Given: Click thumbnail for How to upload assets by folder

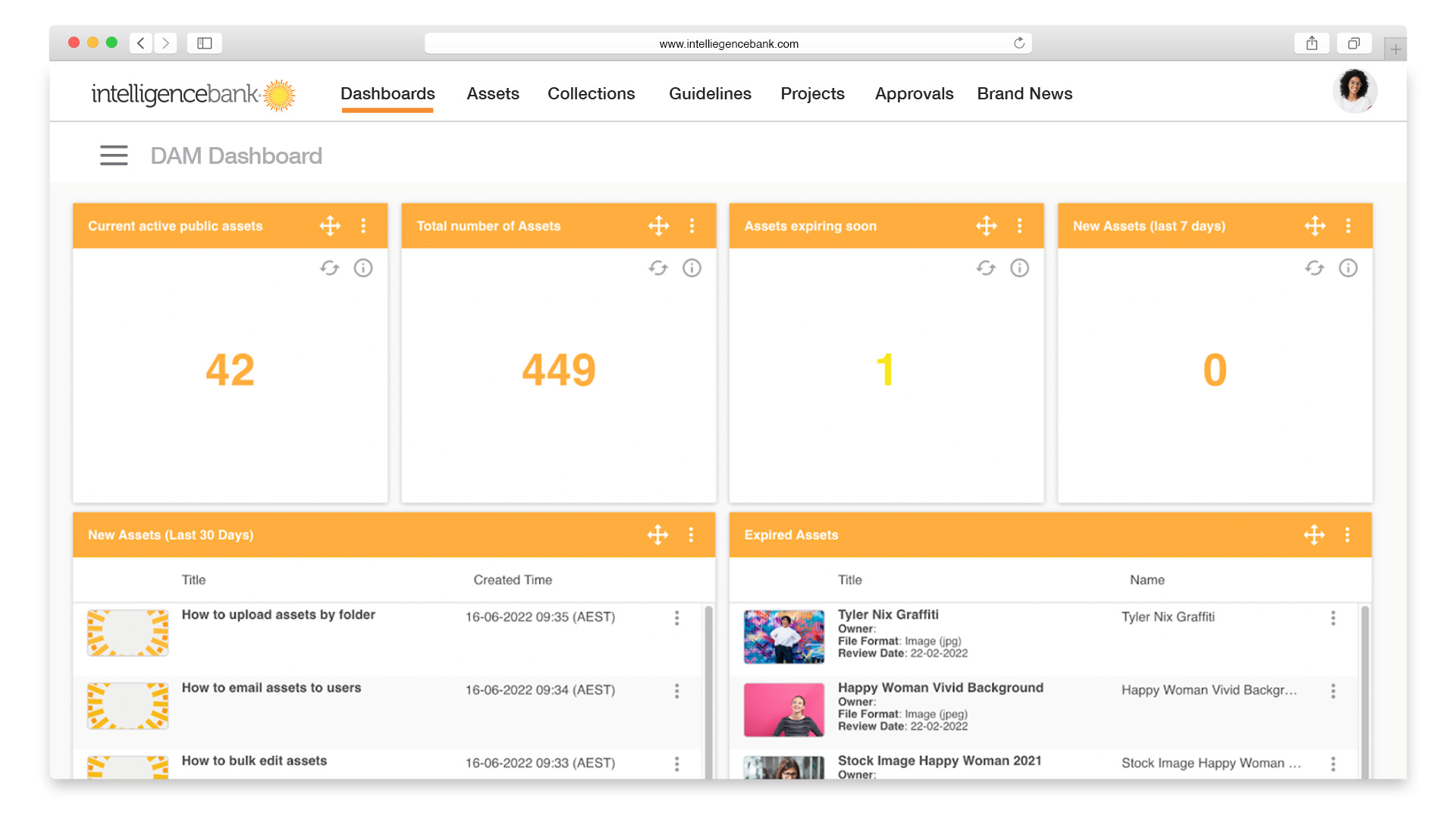Looking at the screenshot, I should pos(127,632).
